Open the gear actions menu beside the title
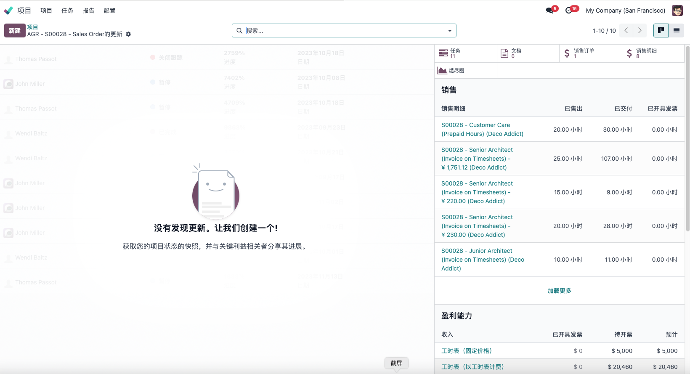 (x=128, y=34)
